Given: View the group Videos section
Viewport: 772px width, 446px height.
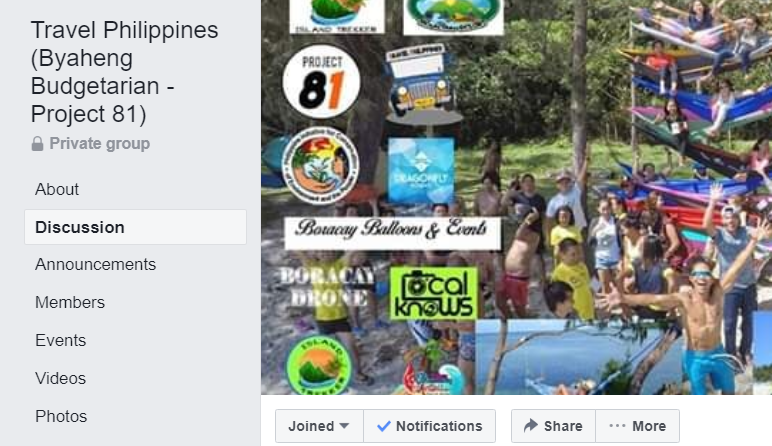Looking at the screenshot, I should coord(61,378).
